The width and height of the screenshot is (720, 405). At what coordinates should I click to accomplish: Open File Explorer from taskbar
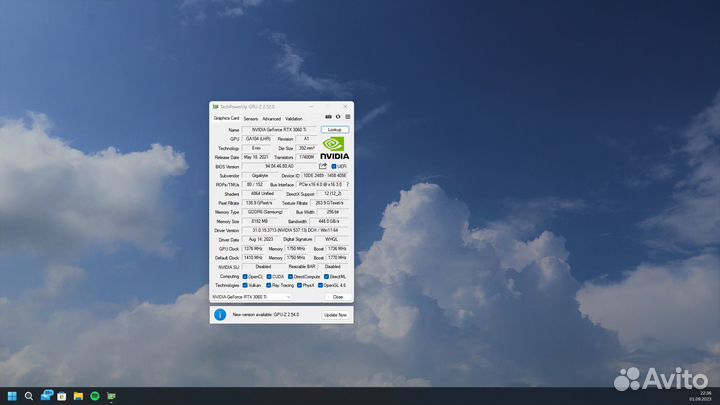point(79,396)
